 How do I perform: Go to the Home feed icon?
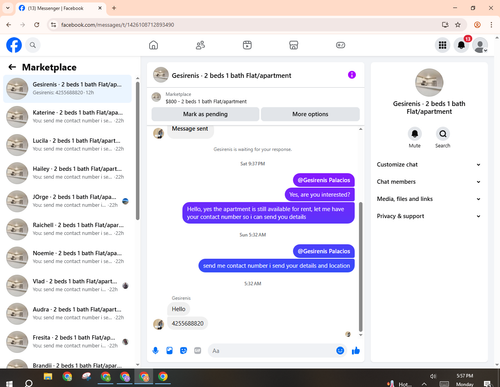click(x=153, y=45)
